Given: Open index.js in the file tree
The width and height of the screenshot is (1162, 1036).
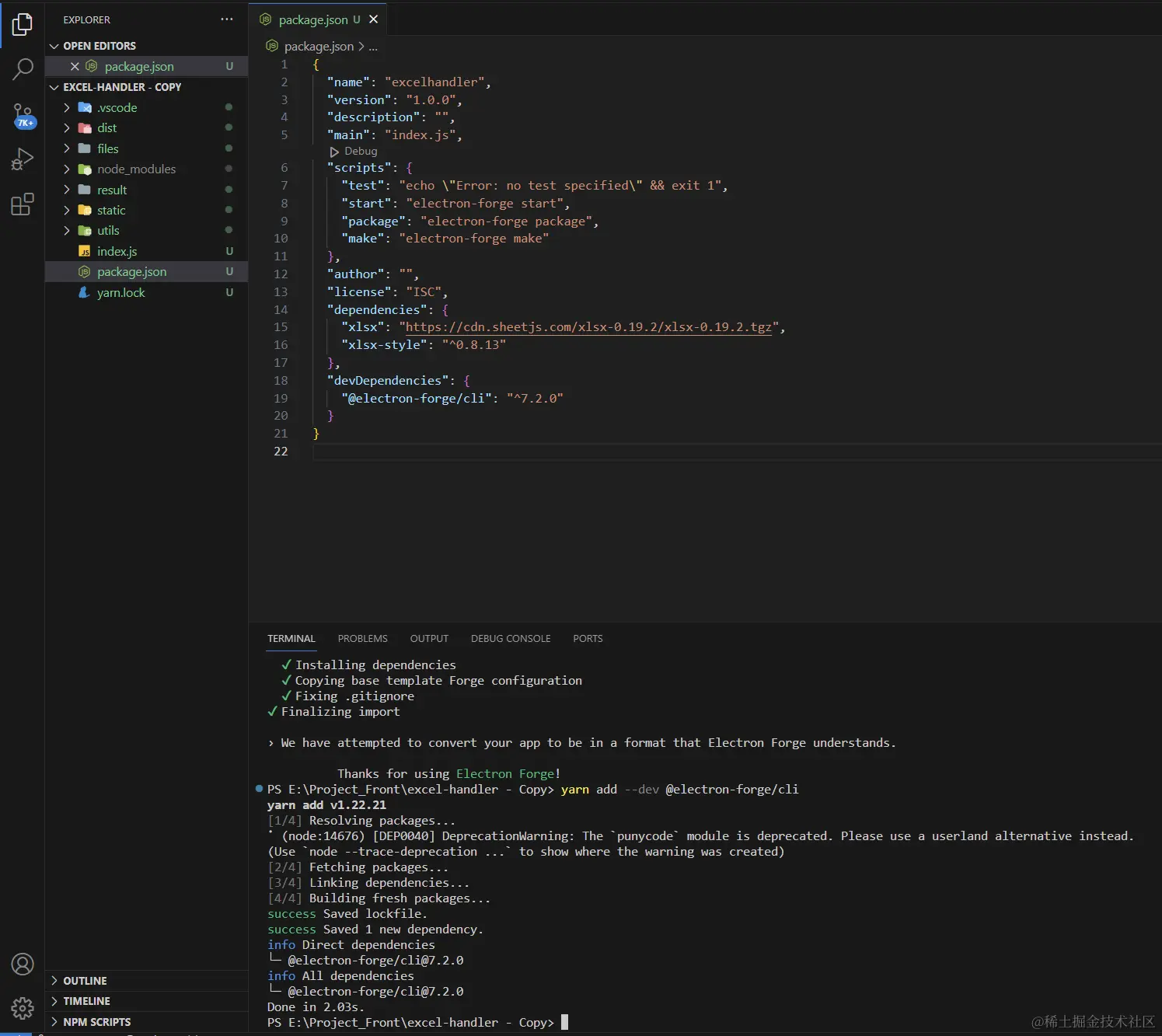Looking at the screenshot, I should [x=147, y=251].
